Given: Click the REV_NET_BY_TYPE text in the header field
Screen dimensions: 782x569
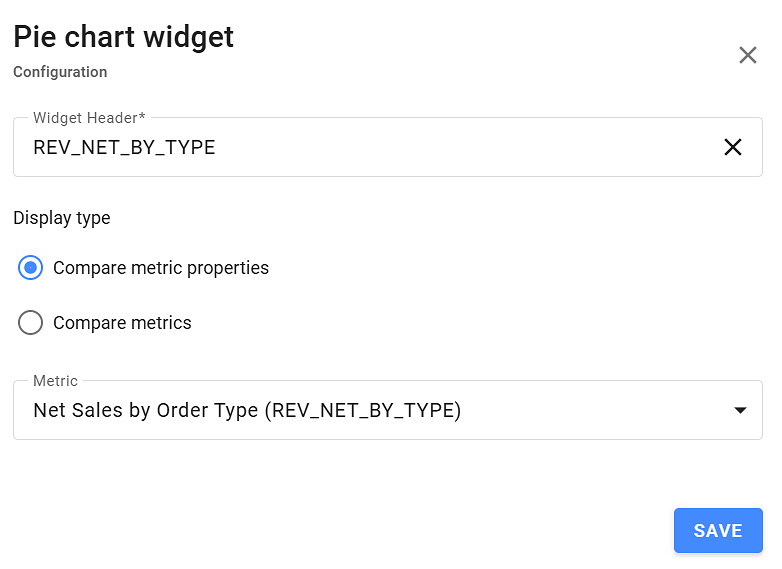Looking at the screenshot, I should point(124,148).
